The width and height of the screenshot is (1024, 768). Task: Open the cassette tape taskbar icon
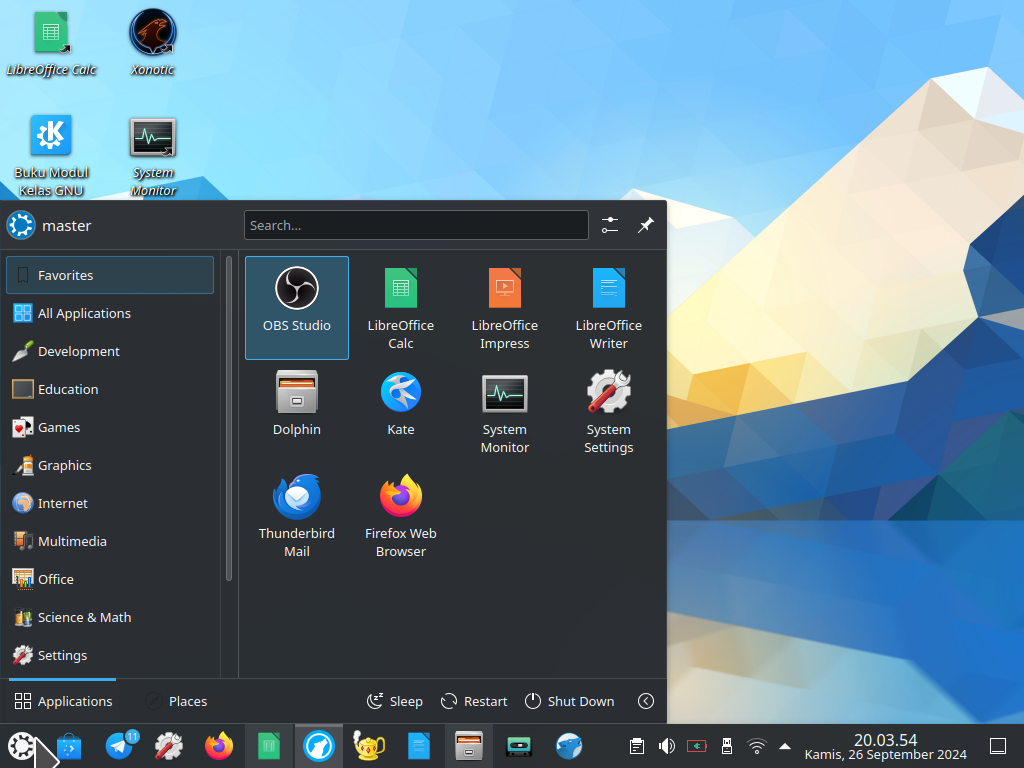tap(519, 746)
